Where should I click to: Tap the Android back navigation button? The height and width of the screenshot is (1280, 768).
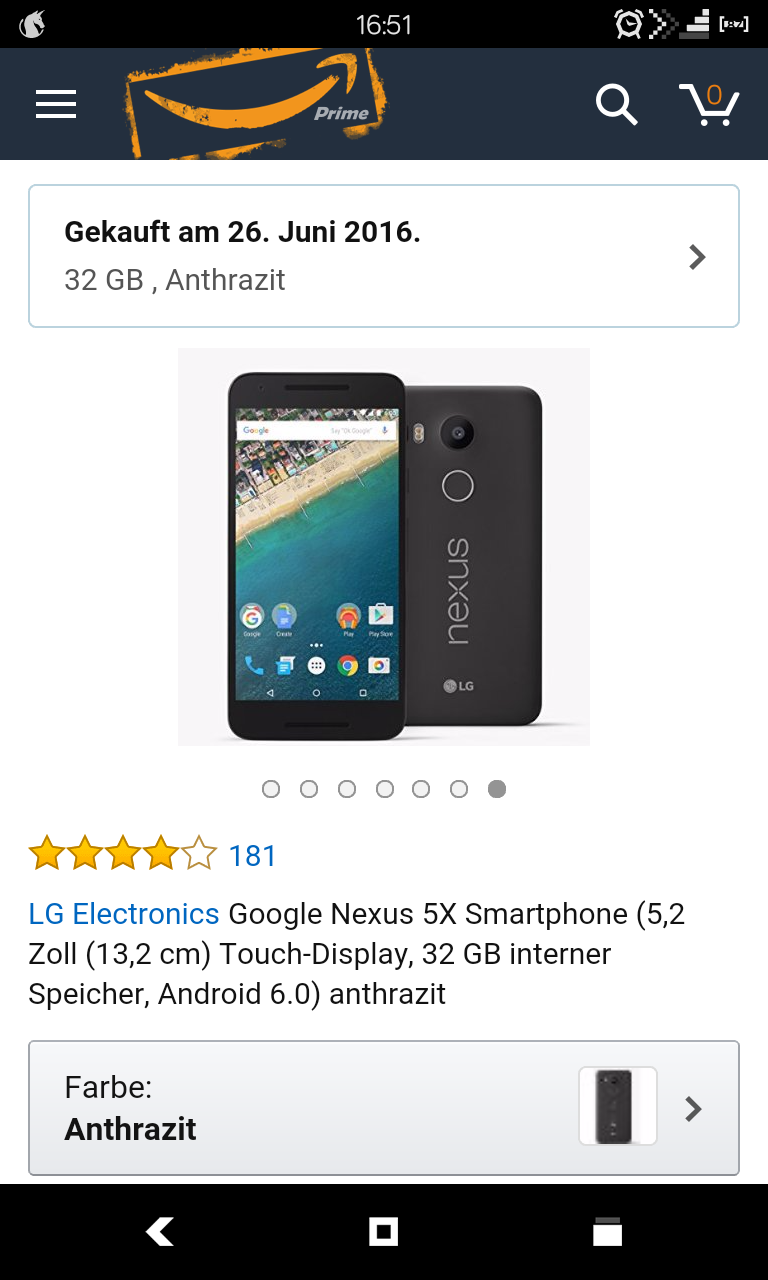click(x=160, y=1232)
